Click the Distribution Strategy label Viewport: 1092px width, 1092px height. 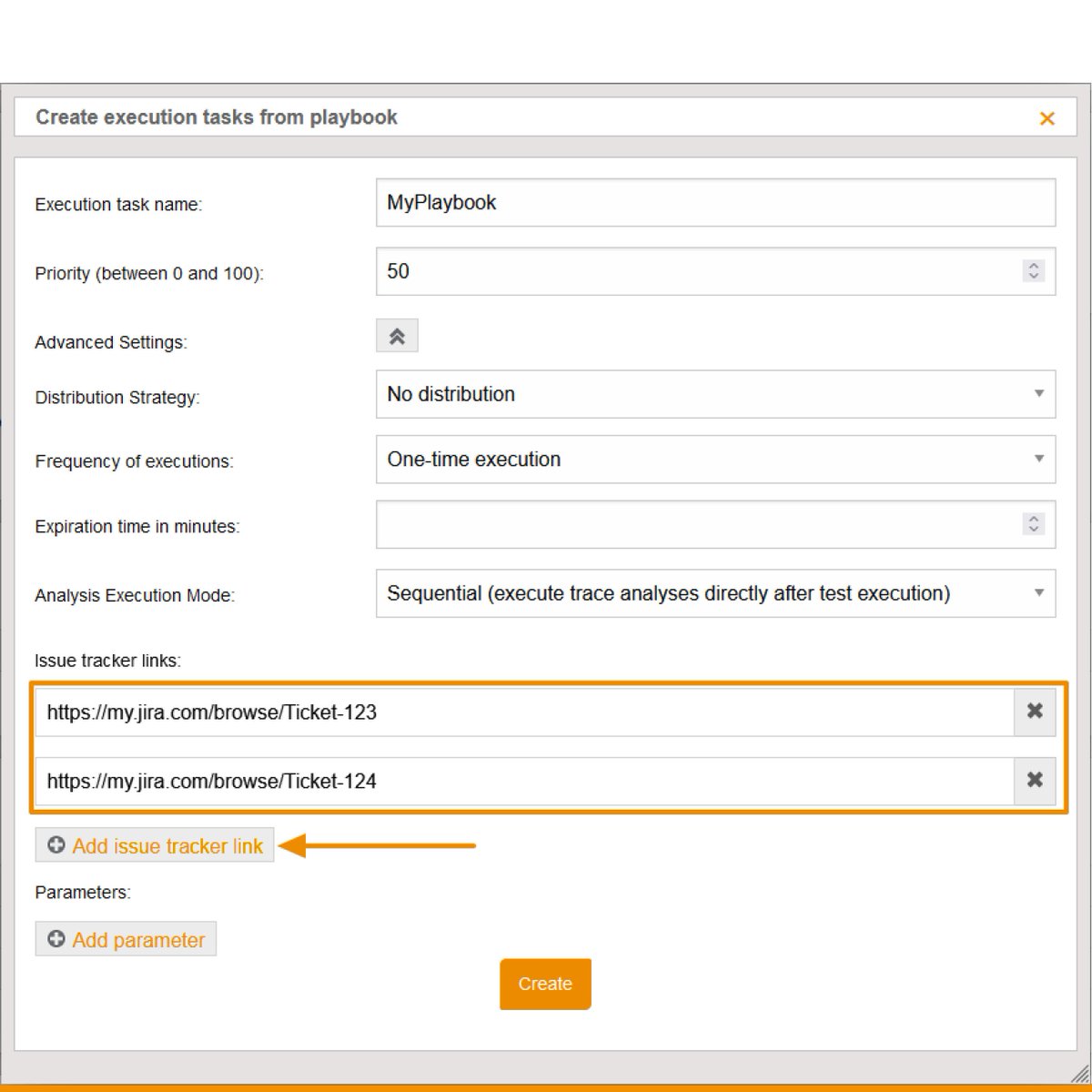(117, 398)
